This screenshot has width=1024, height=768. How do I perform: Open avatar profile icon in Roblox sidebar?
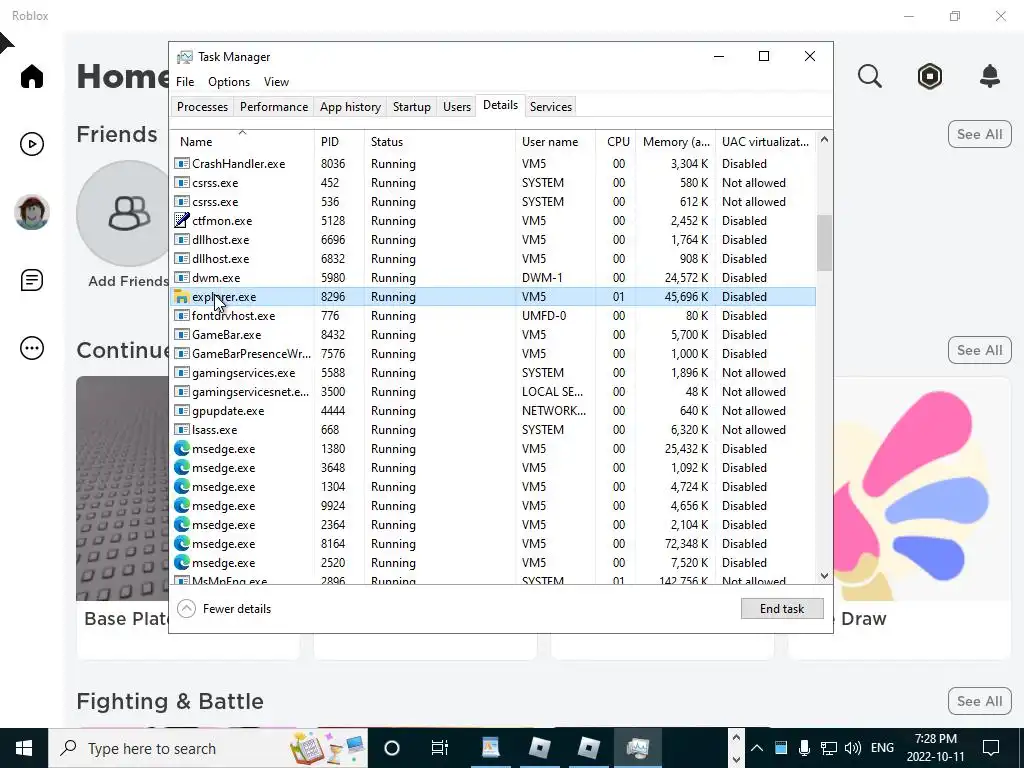pos(31,212)
